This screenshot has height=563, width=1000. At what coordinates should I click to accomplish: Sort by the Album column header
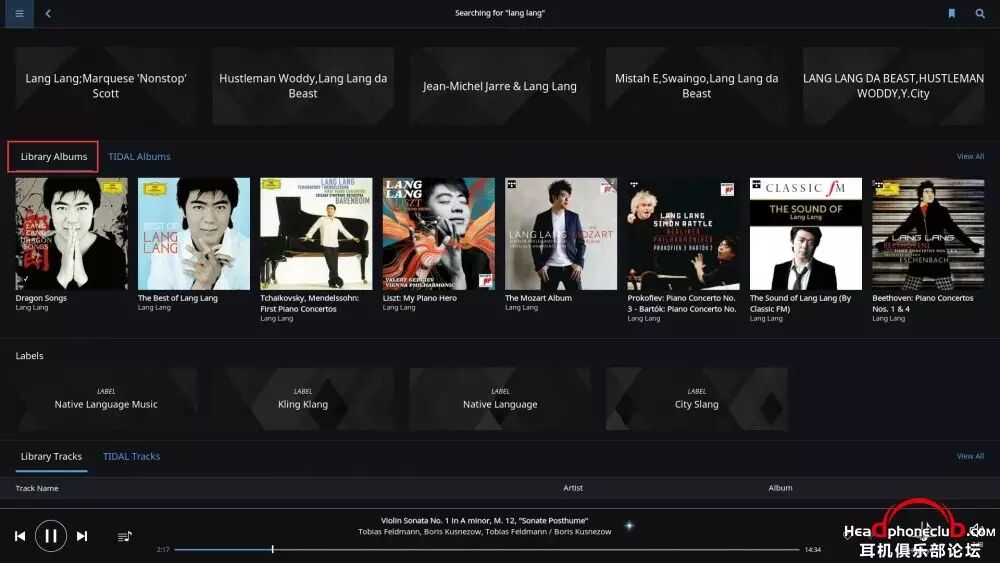(x=780, y=488)
